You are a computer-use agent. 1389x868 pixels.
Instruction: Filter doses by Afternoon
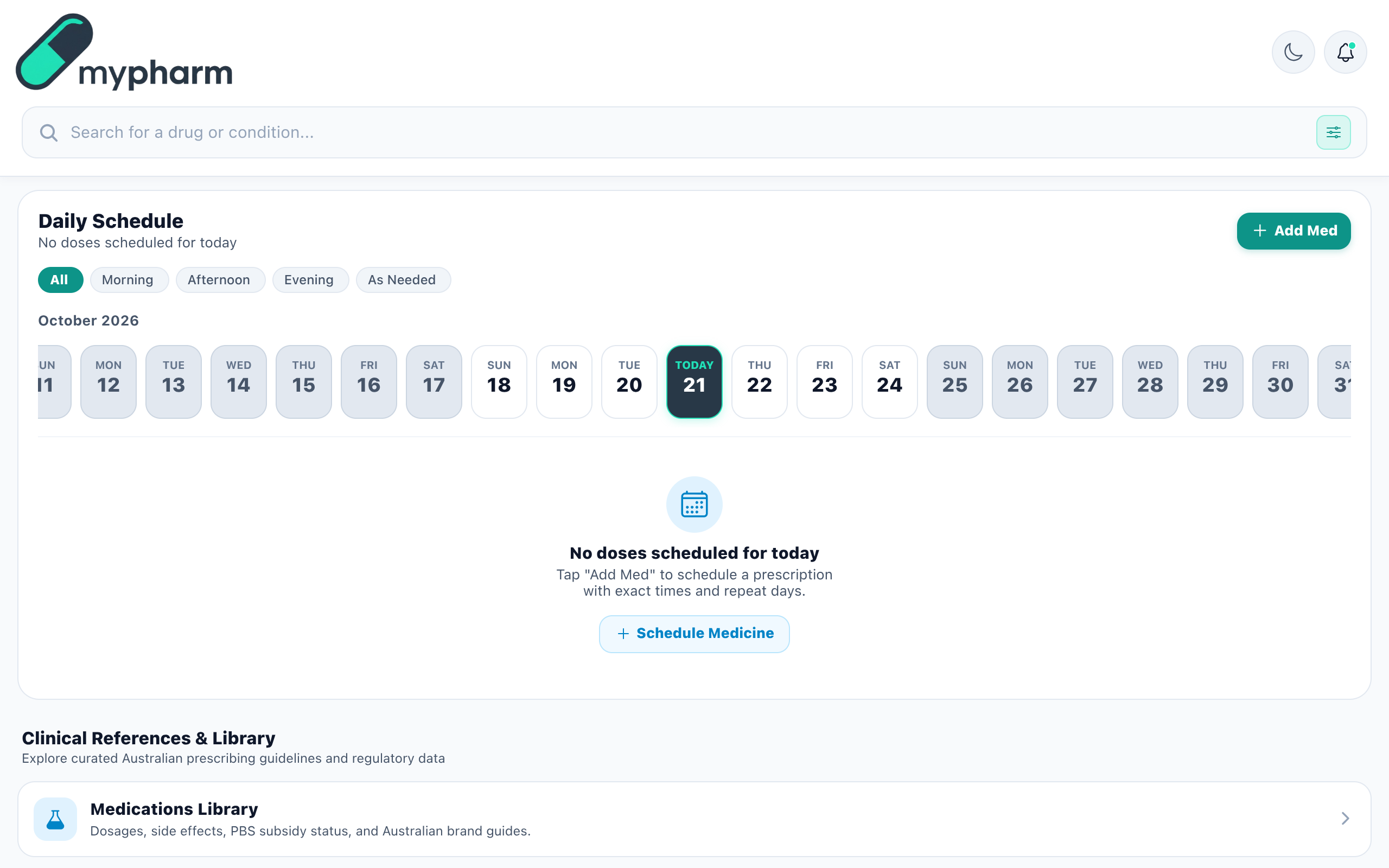click(220, 280)
